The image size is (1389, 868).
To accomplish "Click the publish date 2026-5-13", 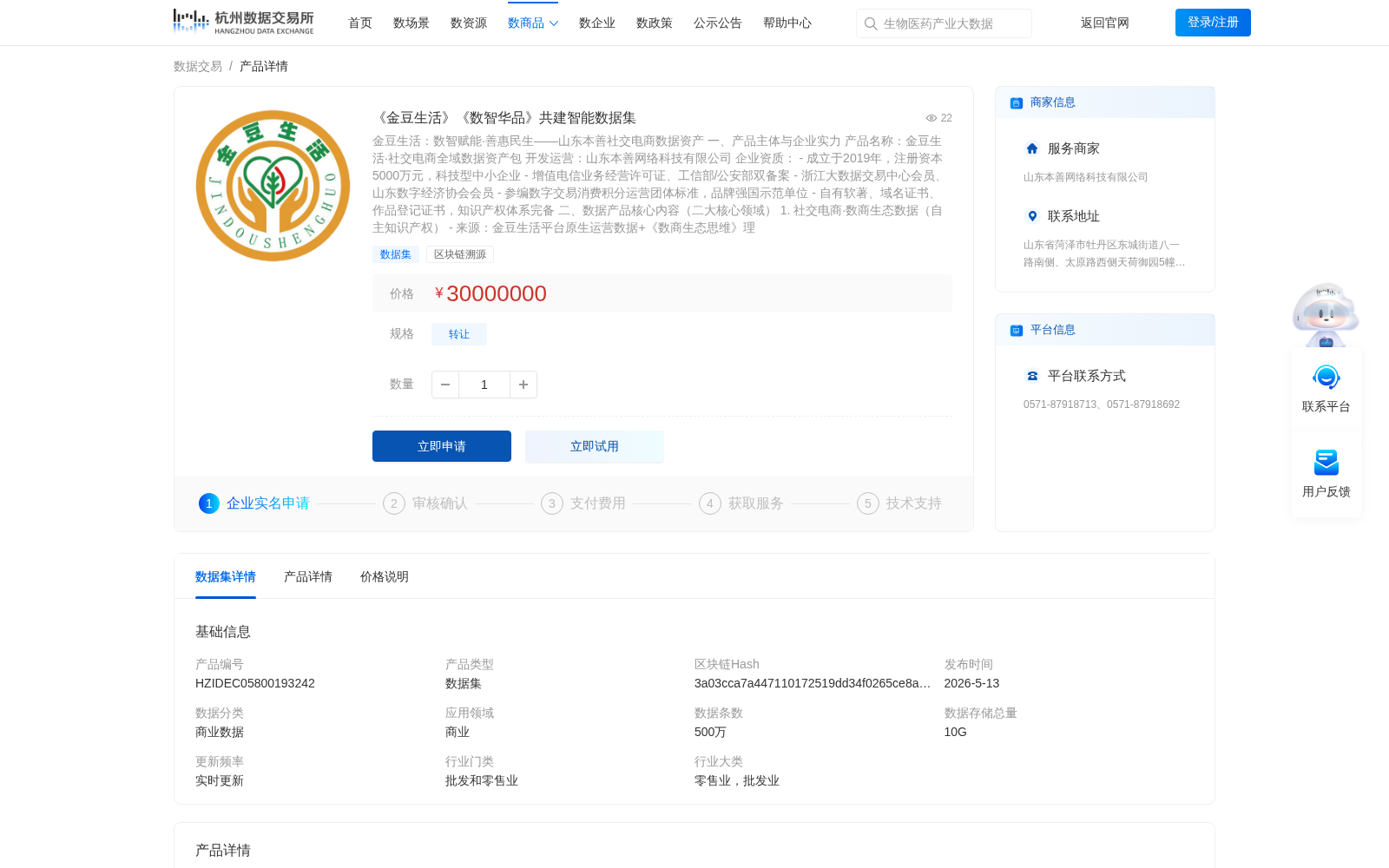I will [x=971, y=683].
